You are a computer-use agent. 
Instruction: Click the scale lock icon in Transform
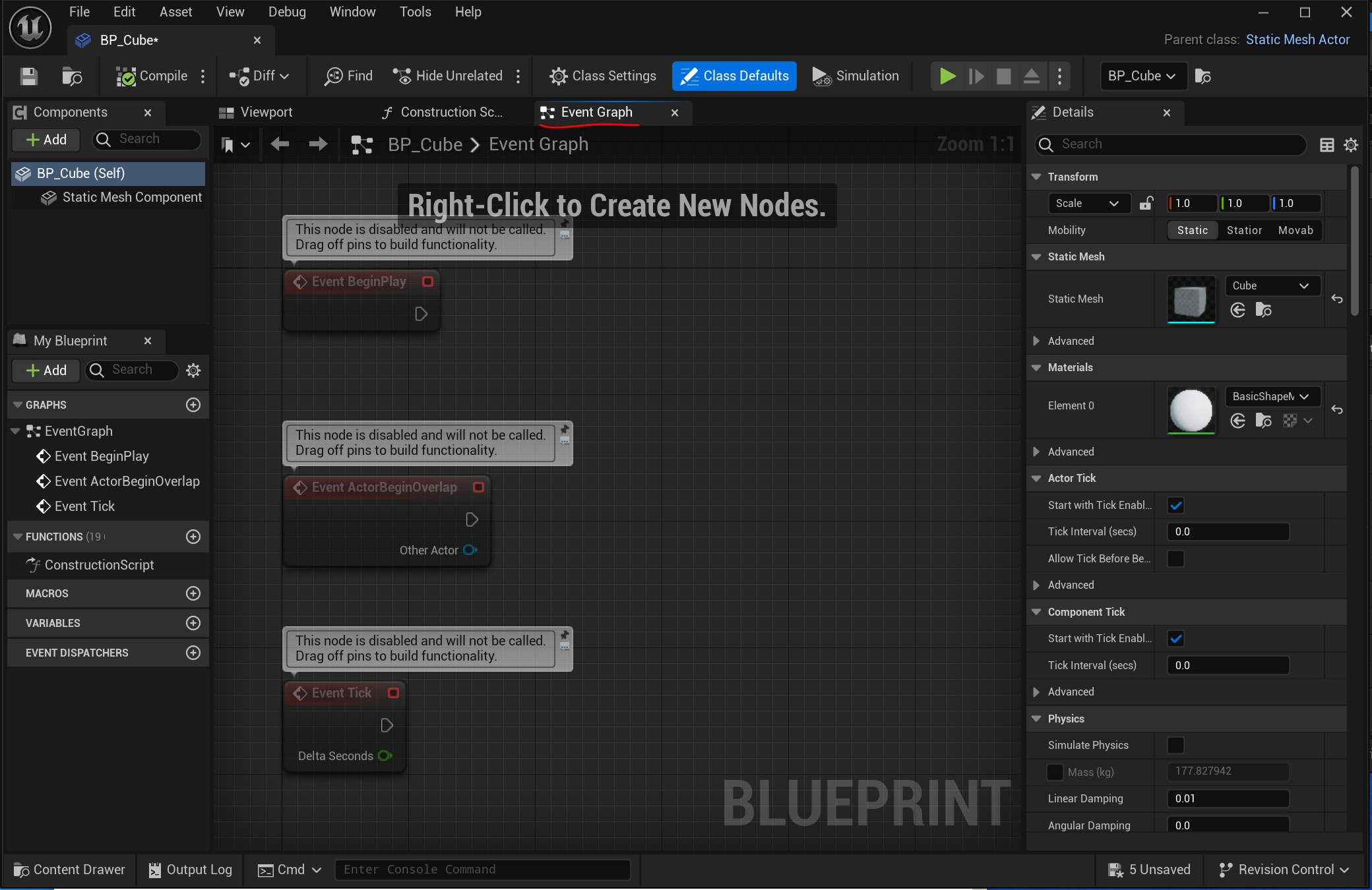point(1146,203)
